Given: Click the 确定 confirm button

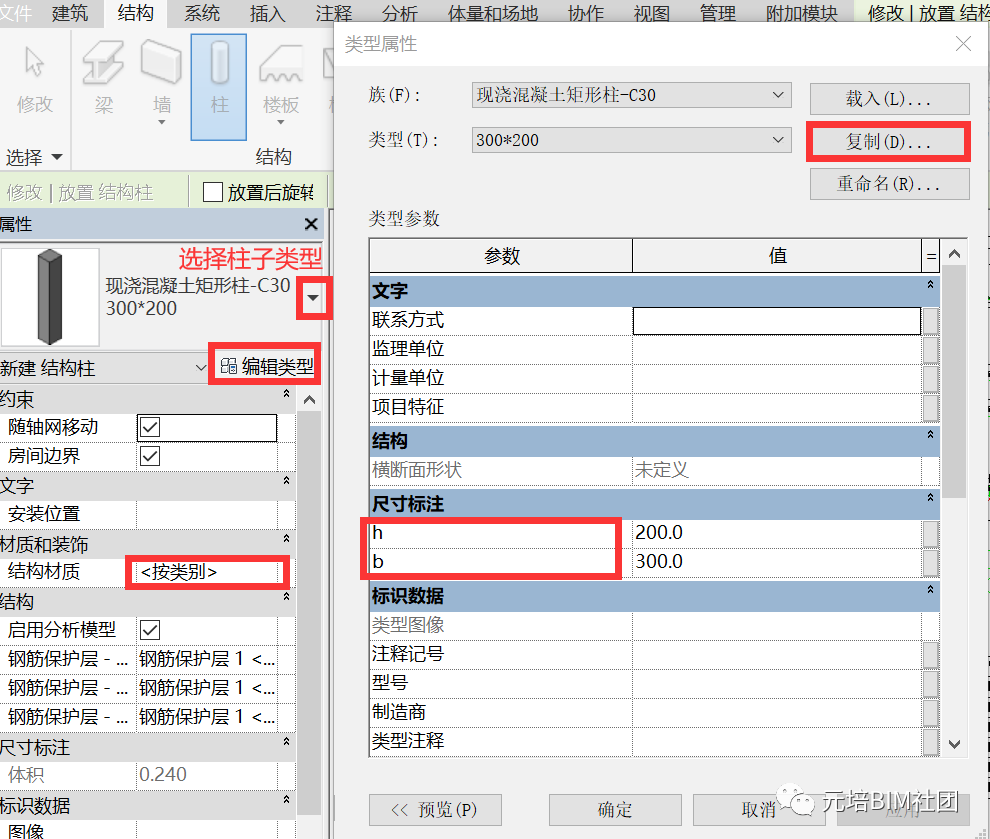Looking at the screenshot, I should pyautogui.click(x=614, y=809).
